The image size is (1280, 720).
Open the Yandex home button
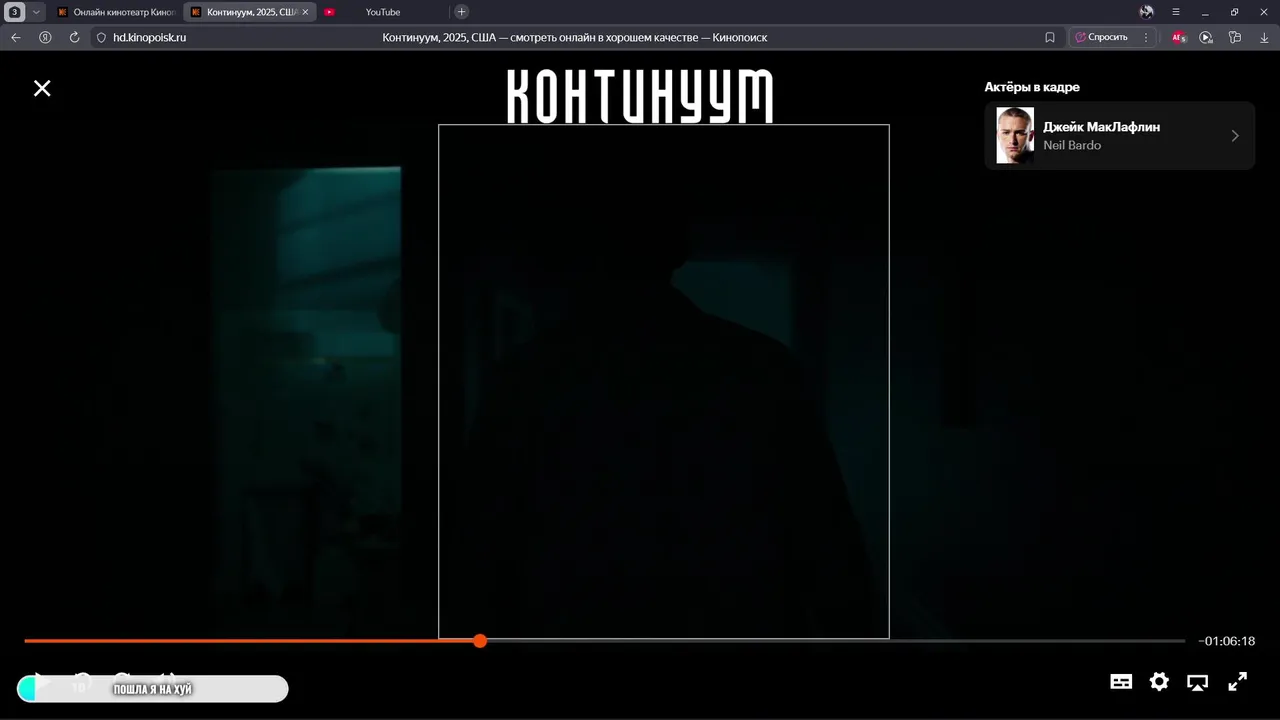pyautogui.click(x=45, y=37)
